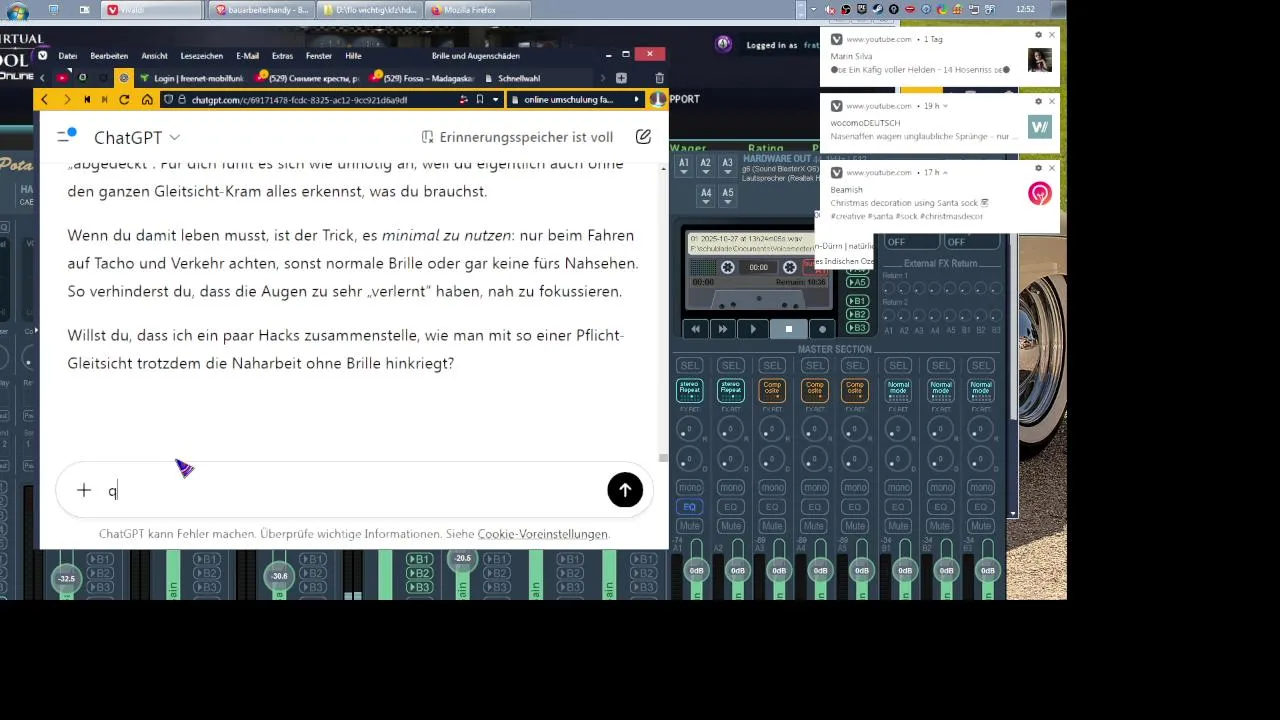Open the ChatGPT model selector dropdown

[137, 137]
